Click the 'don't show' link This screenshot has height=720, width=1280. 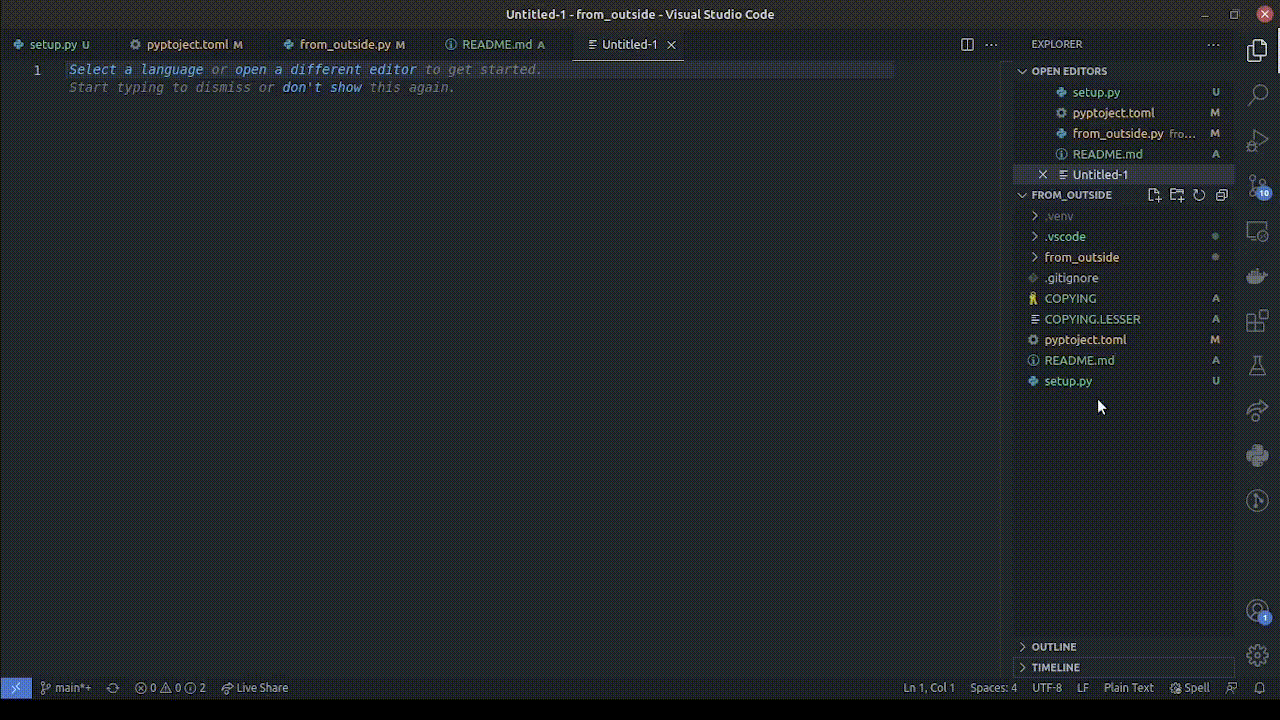322,88
